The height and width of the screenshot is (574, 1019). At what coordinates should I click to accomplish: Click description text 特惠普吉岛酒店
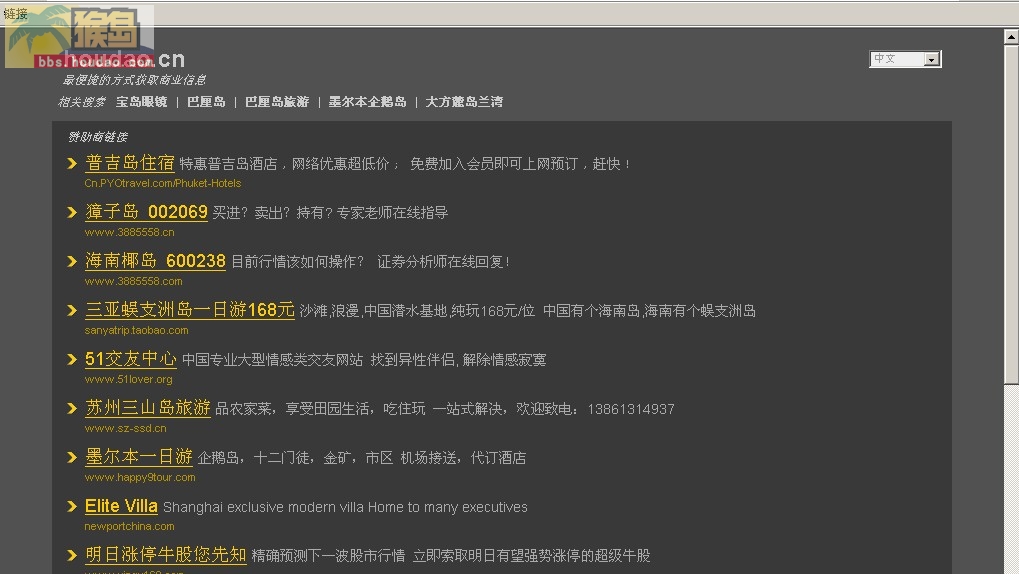[228, 164]
